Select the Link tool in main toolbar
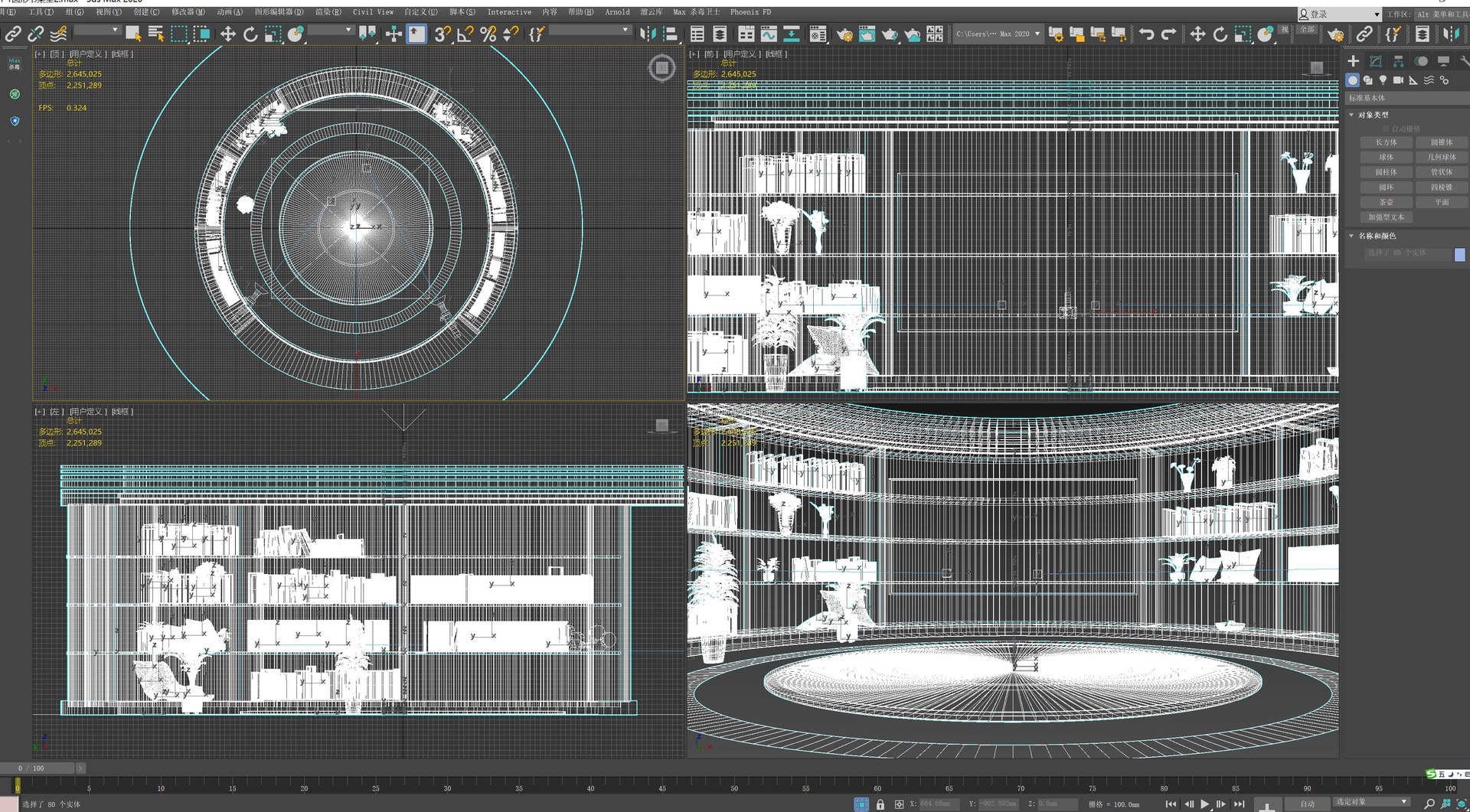The height and width of the screenshot is (812, 1470). (x=13, y=34)
